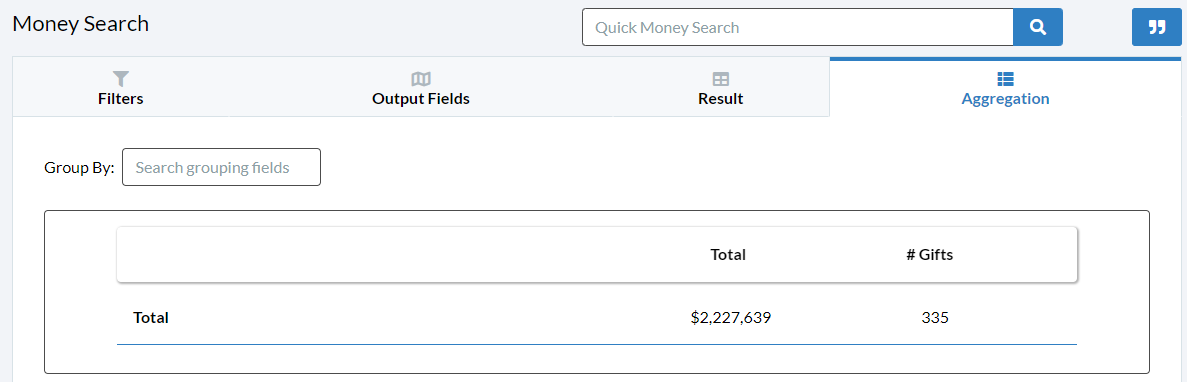1187x382 pixels.
Task: Select the Result tab label
Action: 721,99
